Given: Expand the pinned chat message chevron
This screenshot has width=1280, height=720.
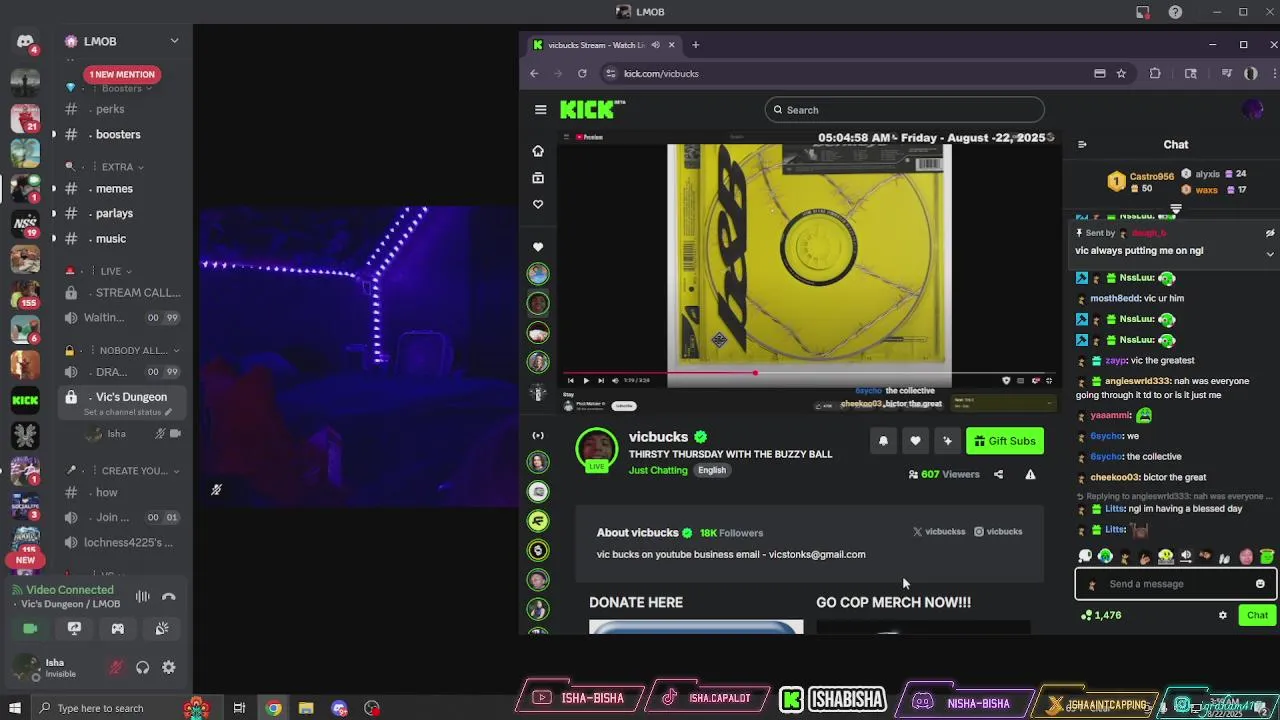Looking at the screenshot, I should [1270, 254].
